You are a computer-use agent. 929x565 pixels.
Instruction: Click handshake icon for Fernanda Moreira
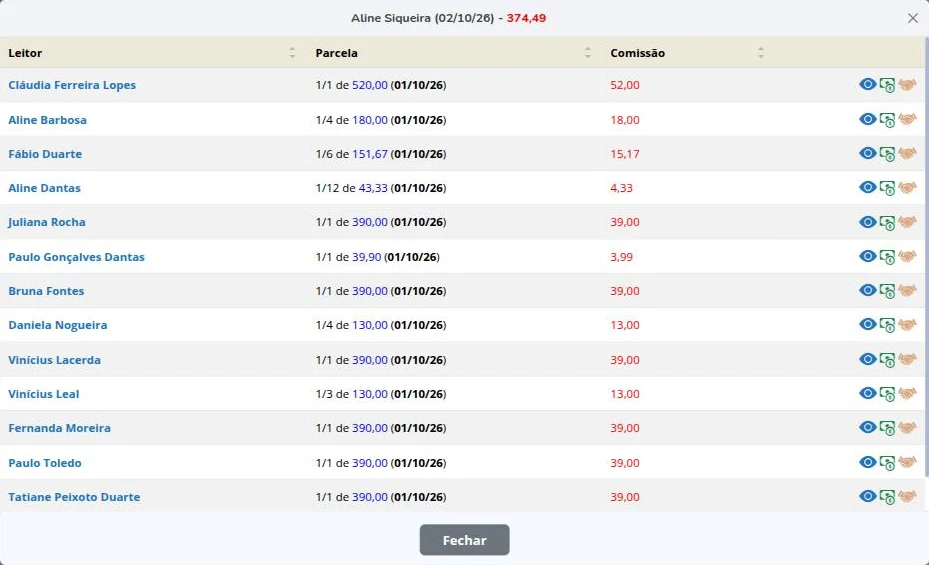point(907,428)
